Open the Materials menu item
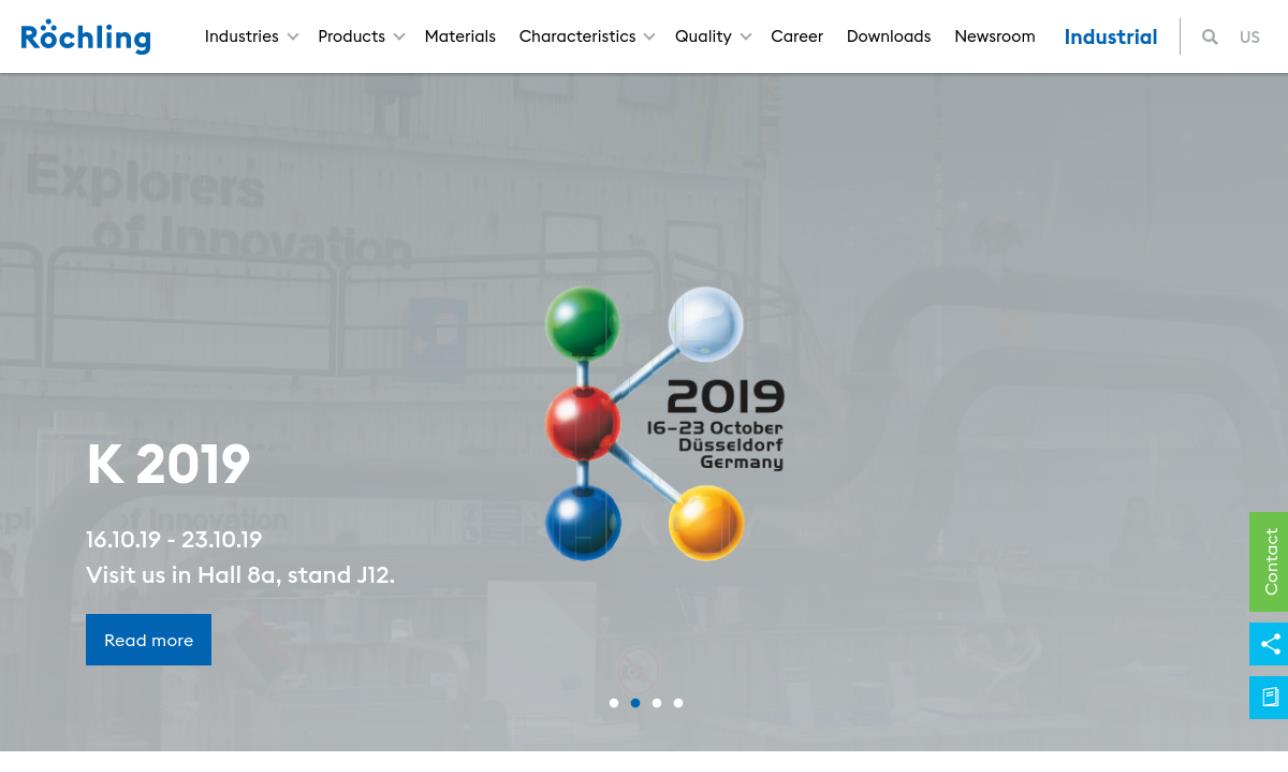This screenshot has height=772, width=1288. coord(460,36)
